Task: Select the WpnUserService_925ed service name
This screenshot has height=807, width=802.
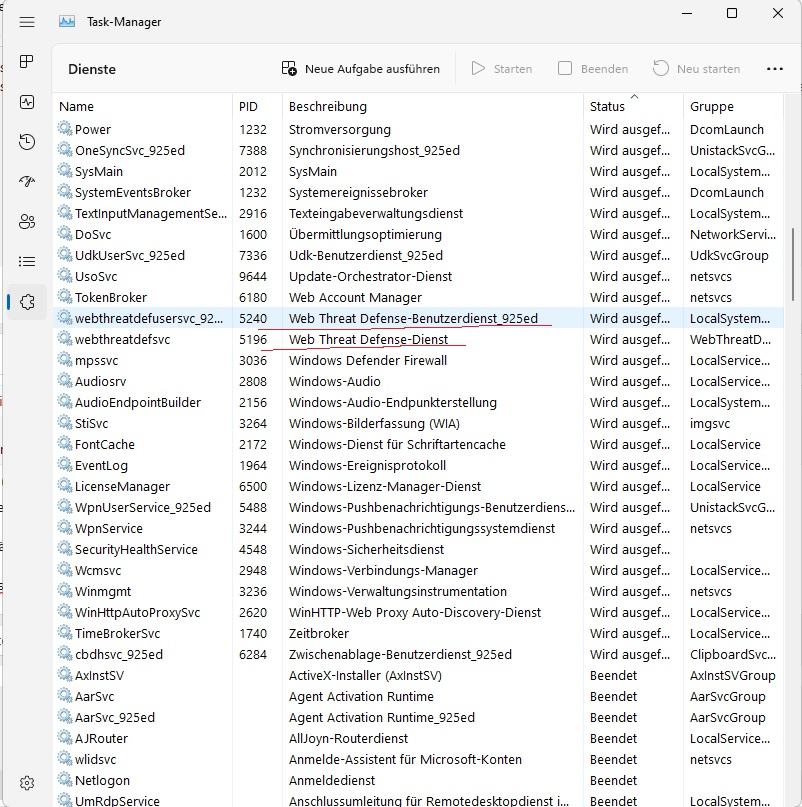Action: [x=143, y=507]
